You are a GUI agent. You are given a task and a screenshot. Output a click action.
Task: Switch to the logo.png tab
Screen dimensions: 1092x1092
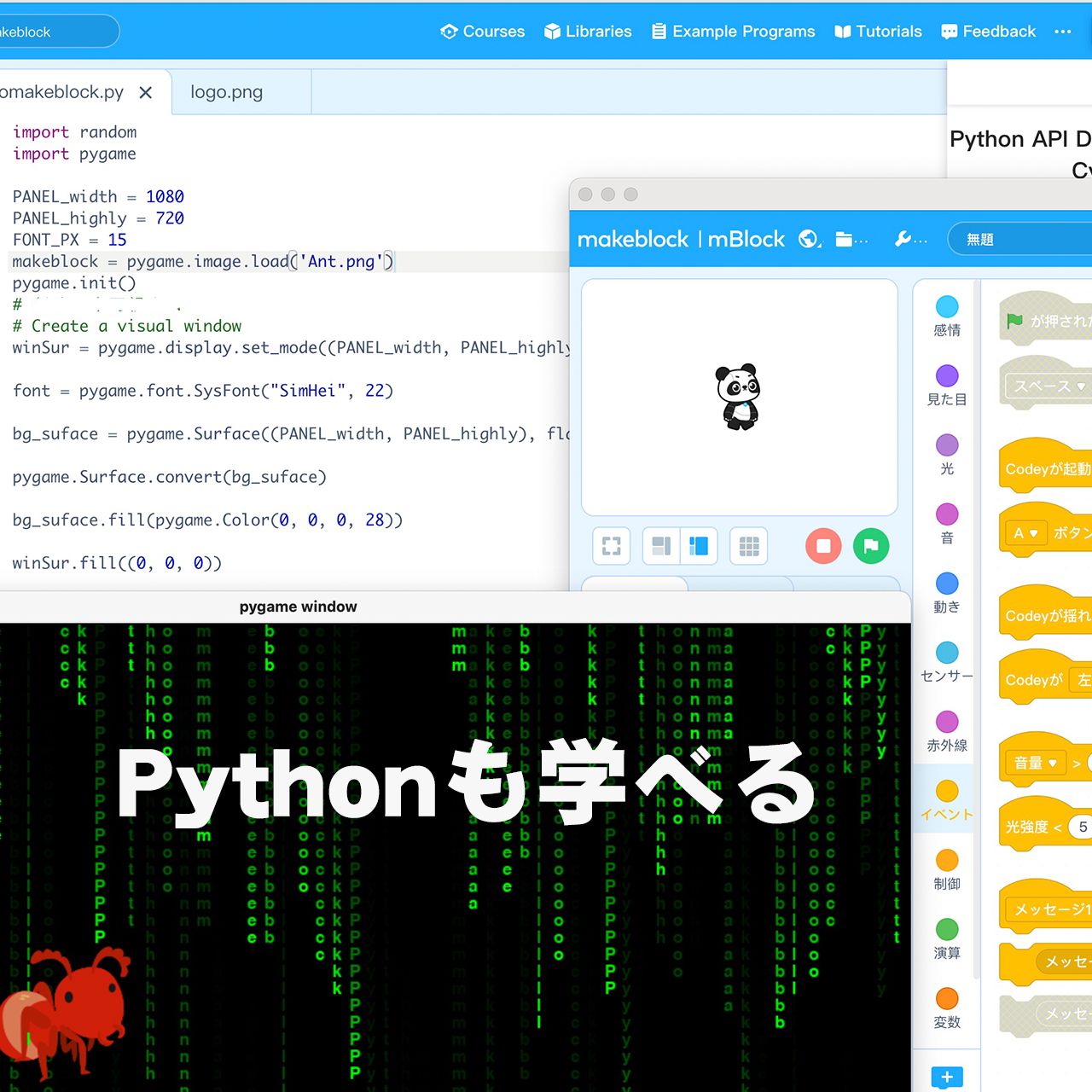[226, 92]
